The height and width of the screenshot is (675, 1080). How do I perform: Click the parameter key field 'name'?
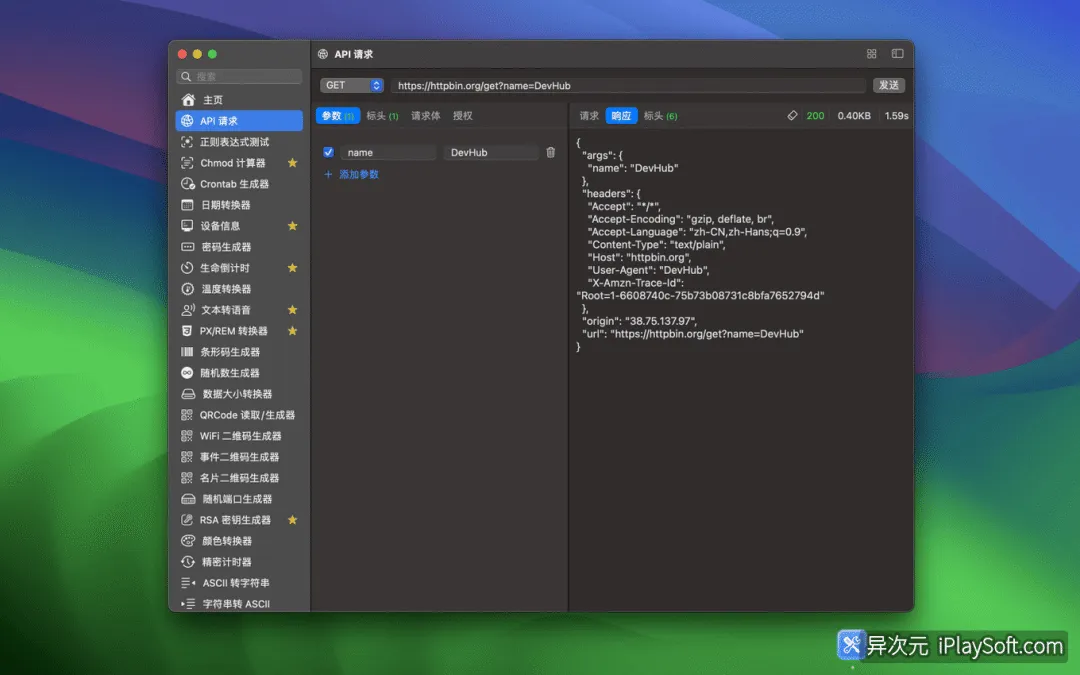pos(388,152)
